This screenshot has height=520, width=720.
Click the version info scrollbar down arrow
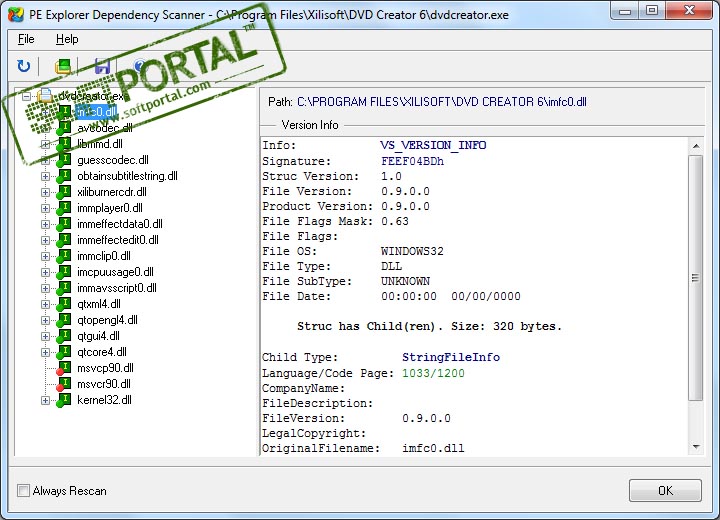696,447
